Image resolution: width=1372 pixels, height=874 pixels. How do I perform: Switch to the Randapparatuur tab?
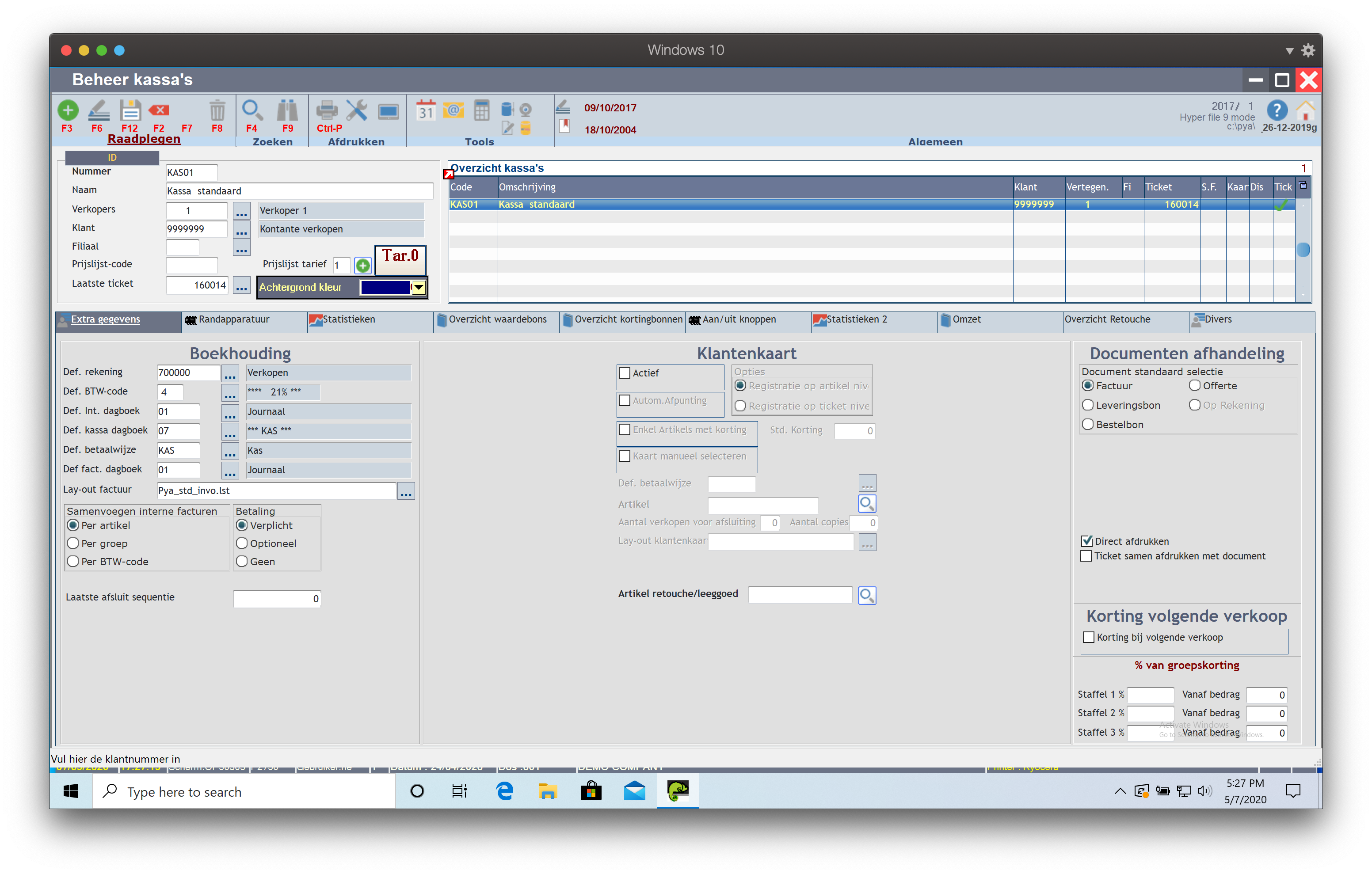(234, 319)
